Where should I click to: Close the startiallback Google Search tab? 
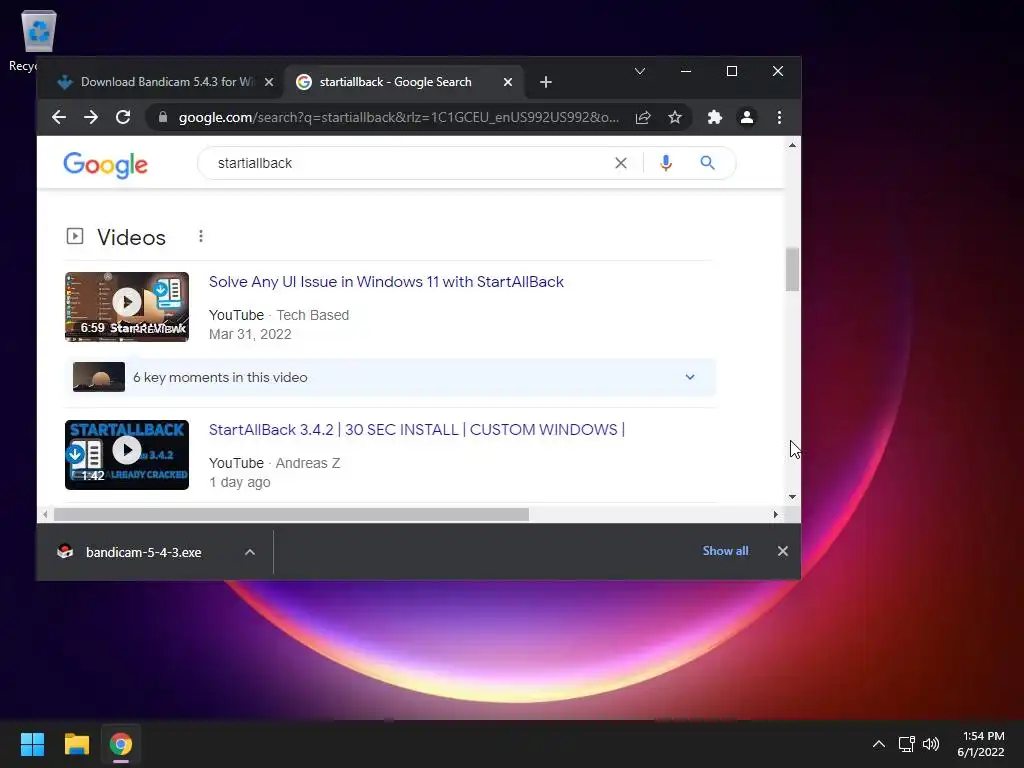[x=507, y=82]
